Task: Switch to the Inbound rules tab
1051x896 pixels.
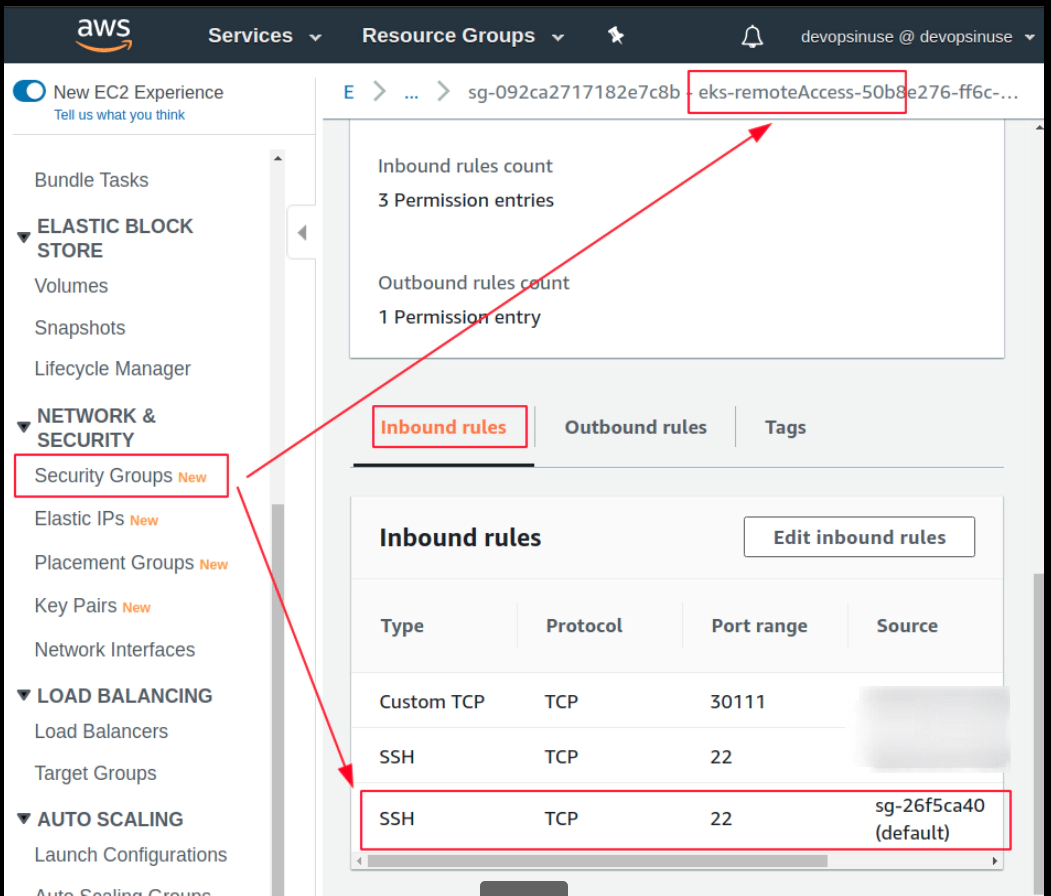Action: (443, 427)
